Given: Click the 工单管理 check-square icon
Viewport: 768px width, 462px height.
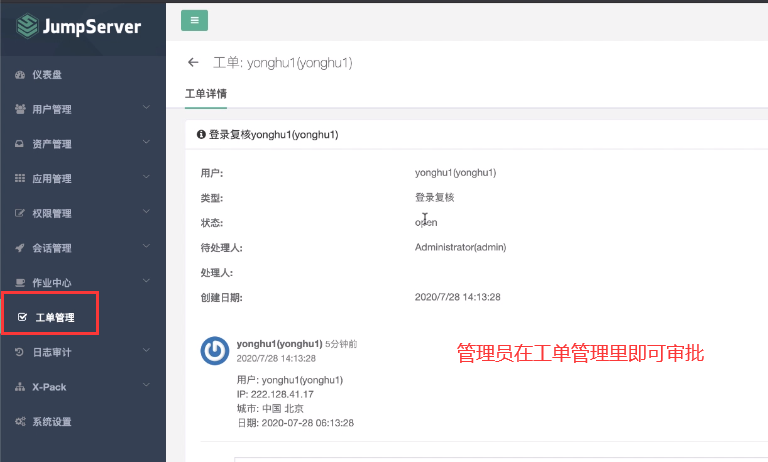Looking at the screenshot, I should [x=22, y=317].
